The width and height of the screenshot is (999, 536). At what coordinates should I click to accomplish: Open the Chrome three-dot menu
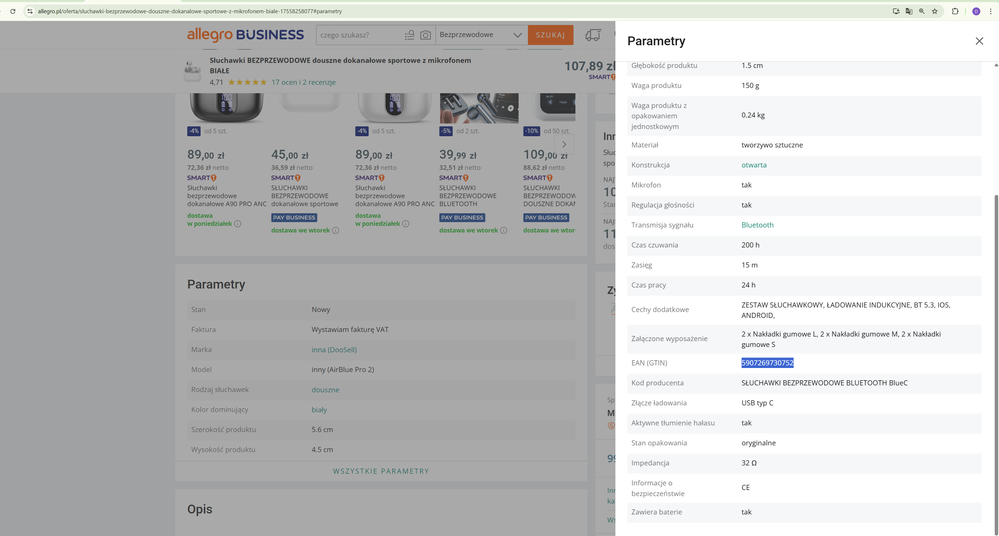pos(990,11)
